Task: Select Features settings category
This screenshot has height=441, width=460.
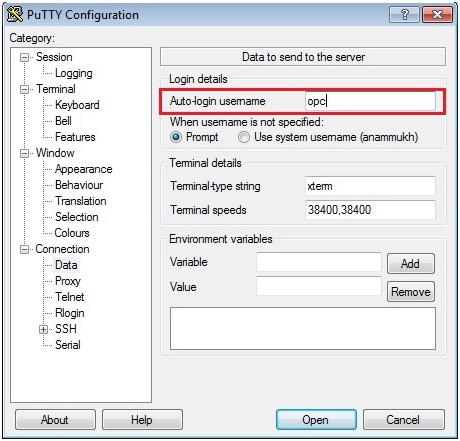Action: click(x=75, y=137)
